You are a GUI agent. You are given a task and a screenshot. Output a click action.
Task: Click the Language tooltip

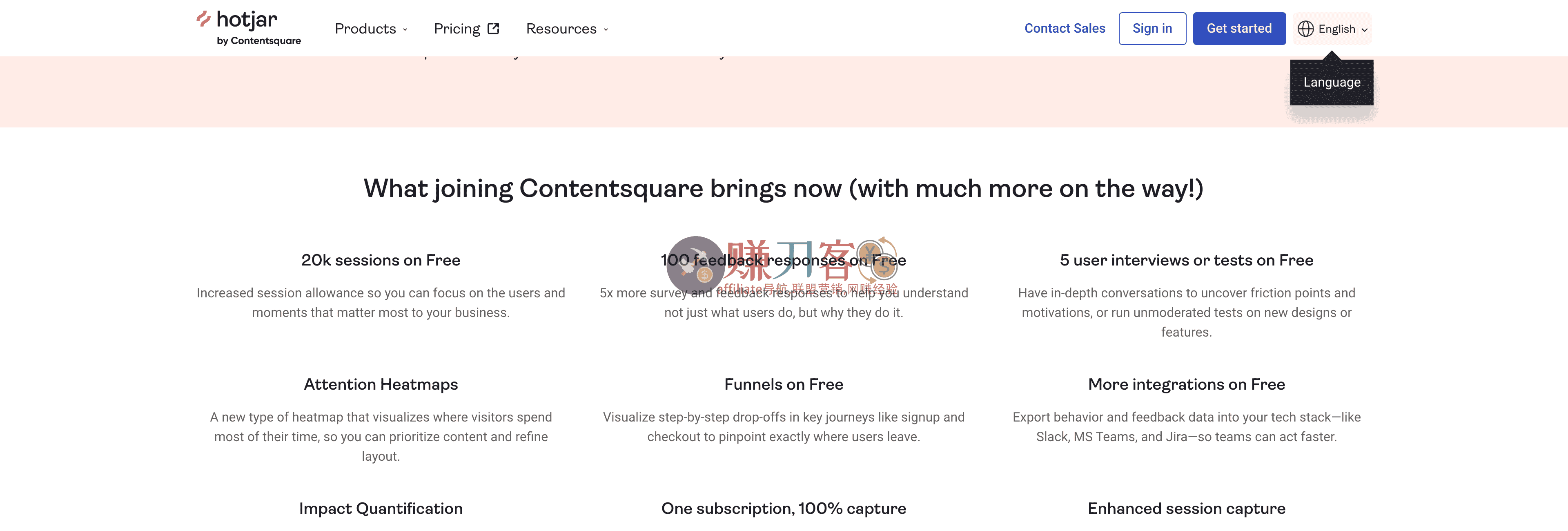coord(1331,82)
